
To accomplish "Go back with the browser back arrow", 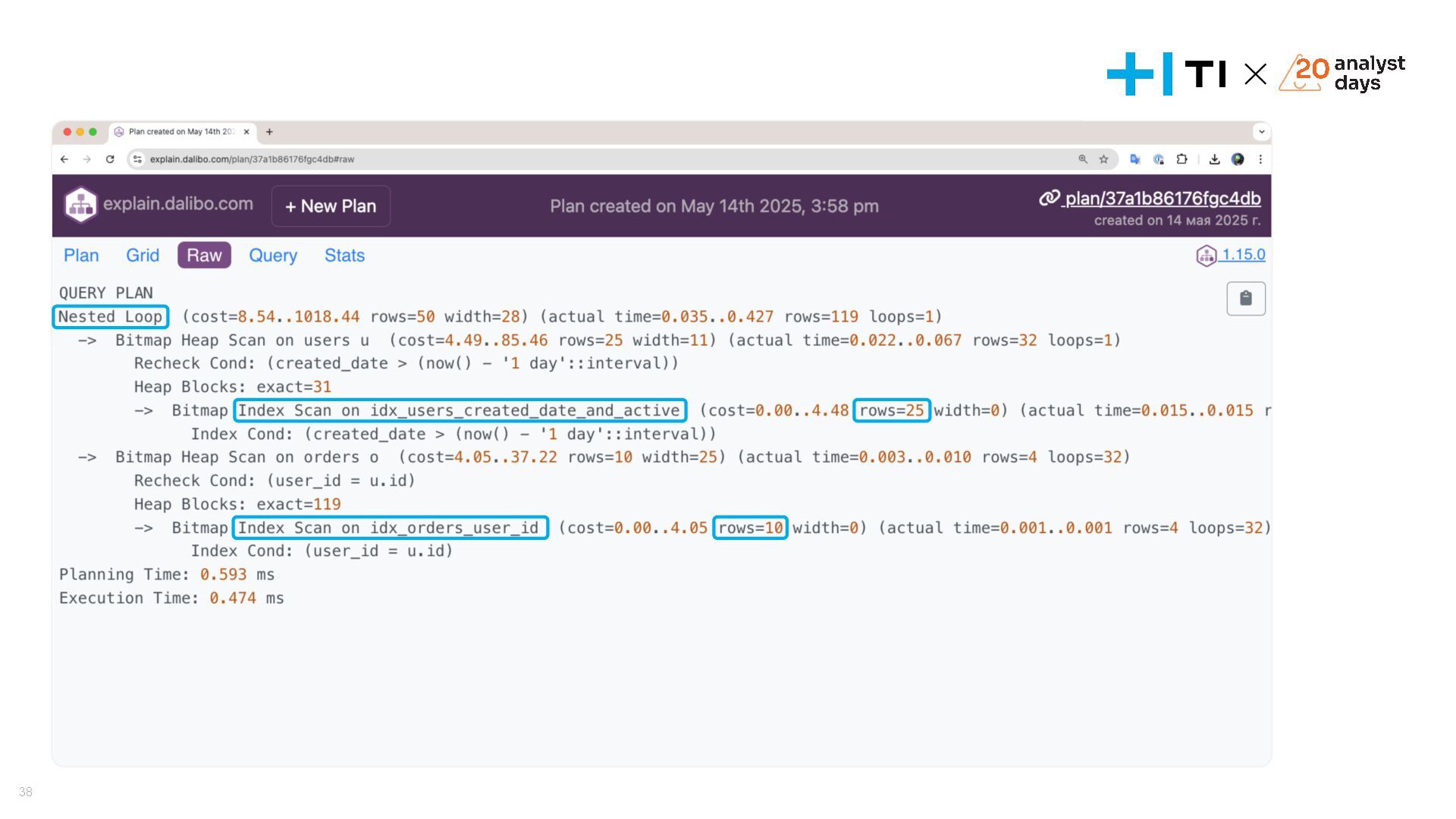I will click(64, 159).
